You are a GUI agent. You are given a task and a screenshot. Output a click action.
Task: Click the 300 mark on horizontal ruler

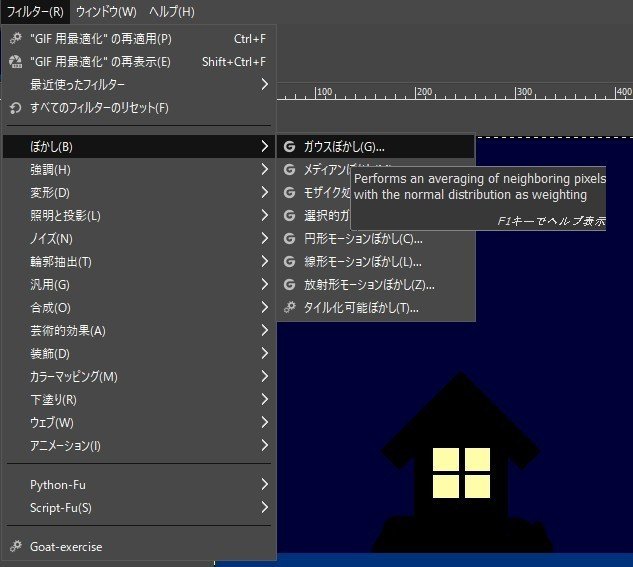(525, 92)
